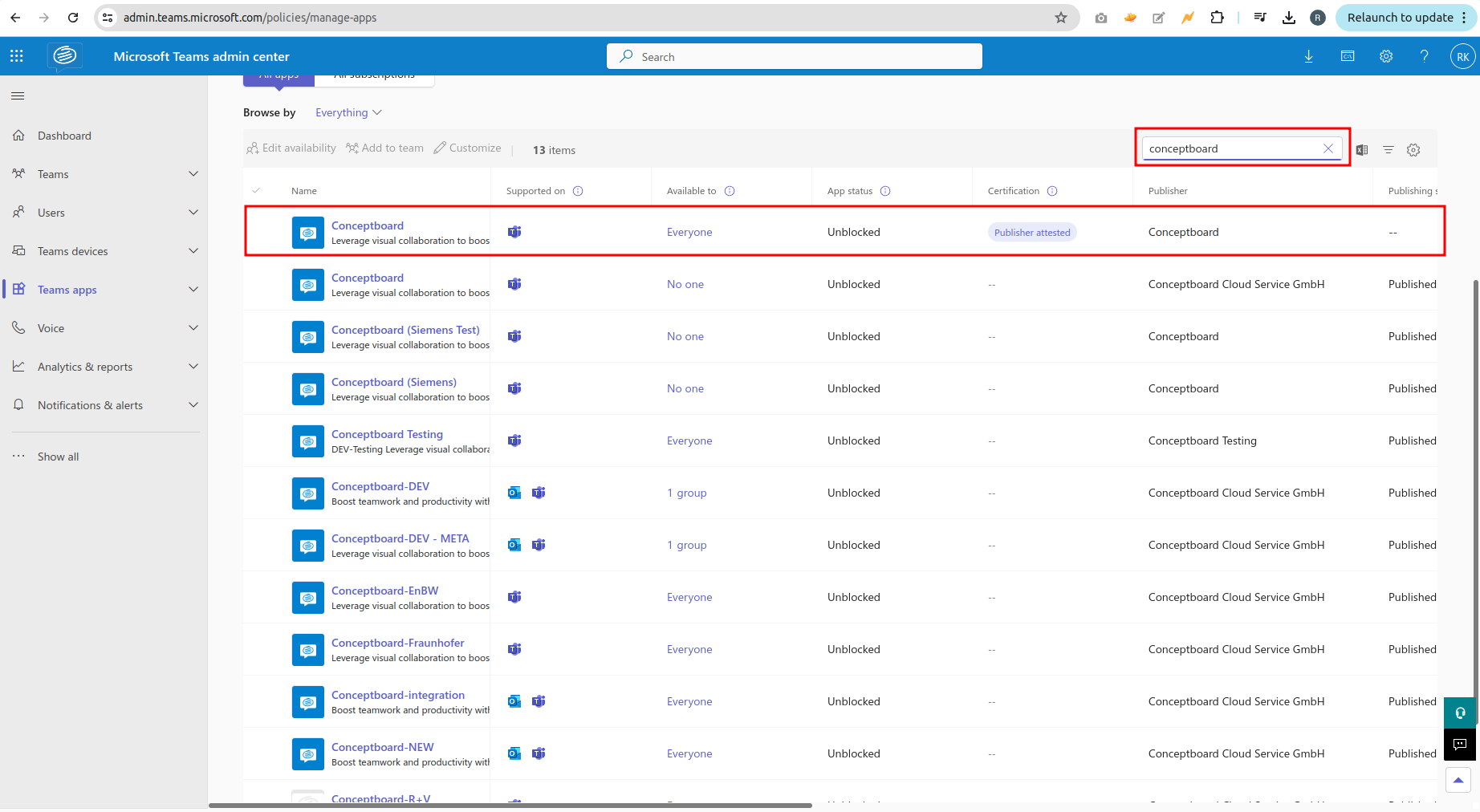Screen dimensions: 1480x812
Task: Click Publisher attested badge
Action: 1032,232
